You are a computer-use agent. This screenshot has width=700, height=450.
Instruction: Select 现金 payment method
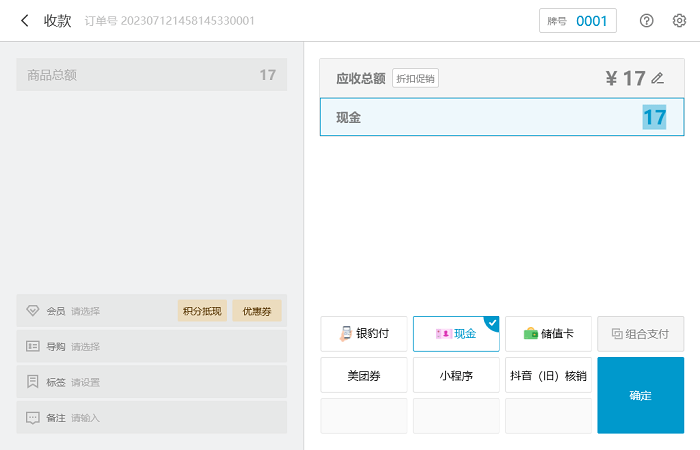tap(456, 334)
